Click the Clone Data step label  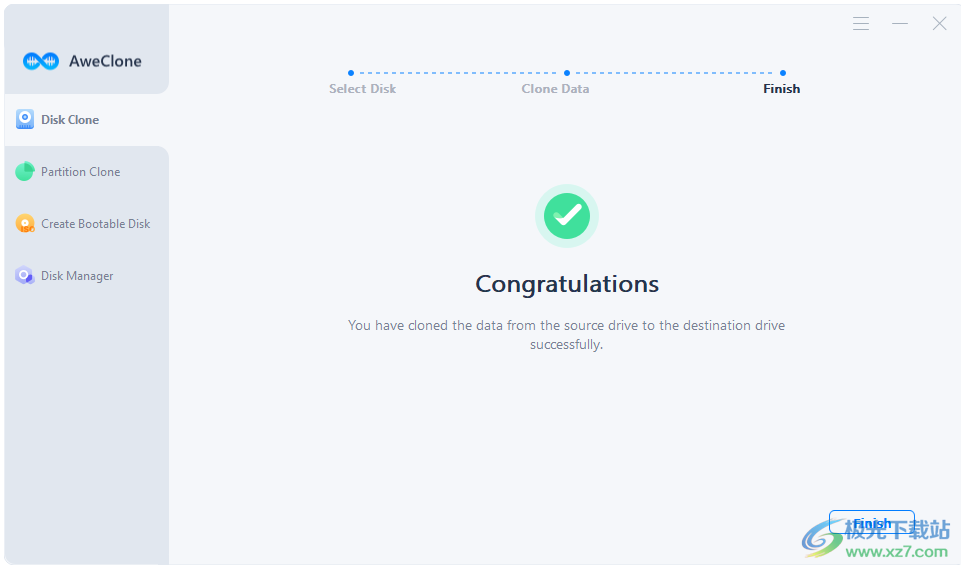click(555, 89)
